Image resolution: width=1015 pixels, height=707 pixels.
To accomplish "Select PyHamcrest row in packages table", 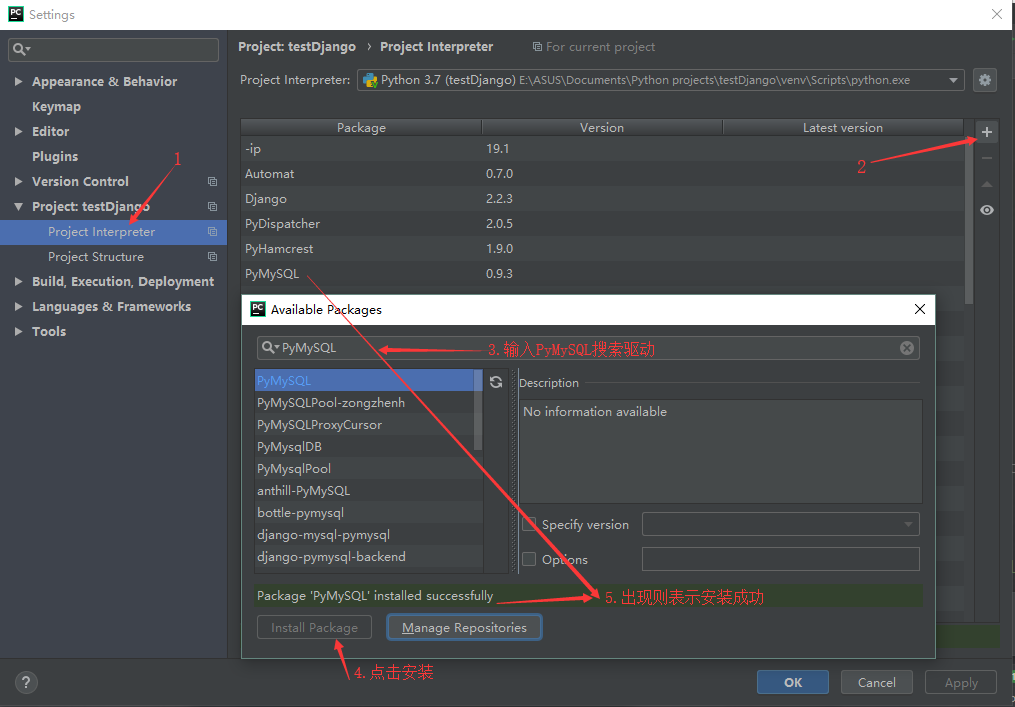I will pyautogui.click(x=602, y=249).
